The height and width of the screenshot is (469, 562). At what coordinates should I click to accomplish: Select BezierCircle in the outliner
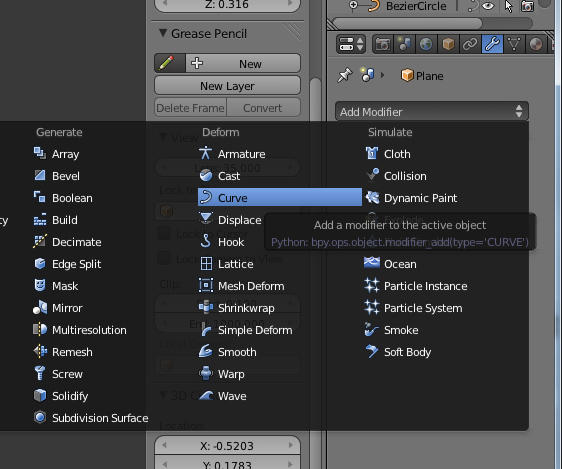click(416, 6)
